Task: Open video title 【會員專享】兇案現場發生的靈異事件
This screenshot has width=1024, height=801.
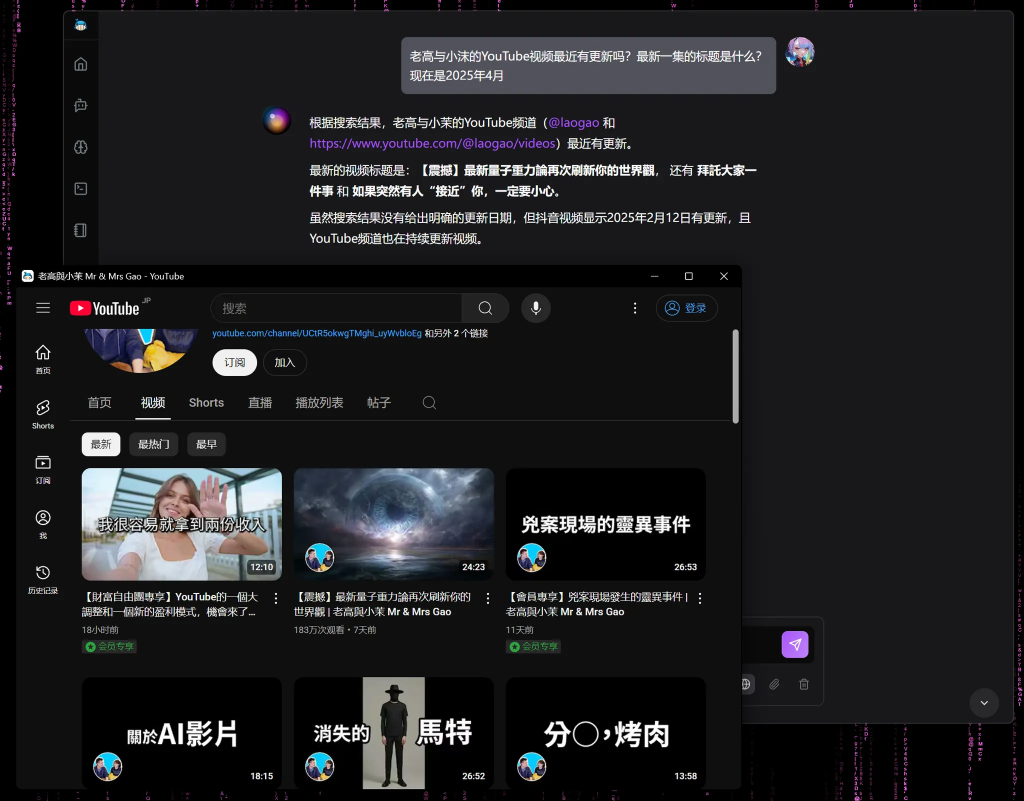Action: click(597, 605)
